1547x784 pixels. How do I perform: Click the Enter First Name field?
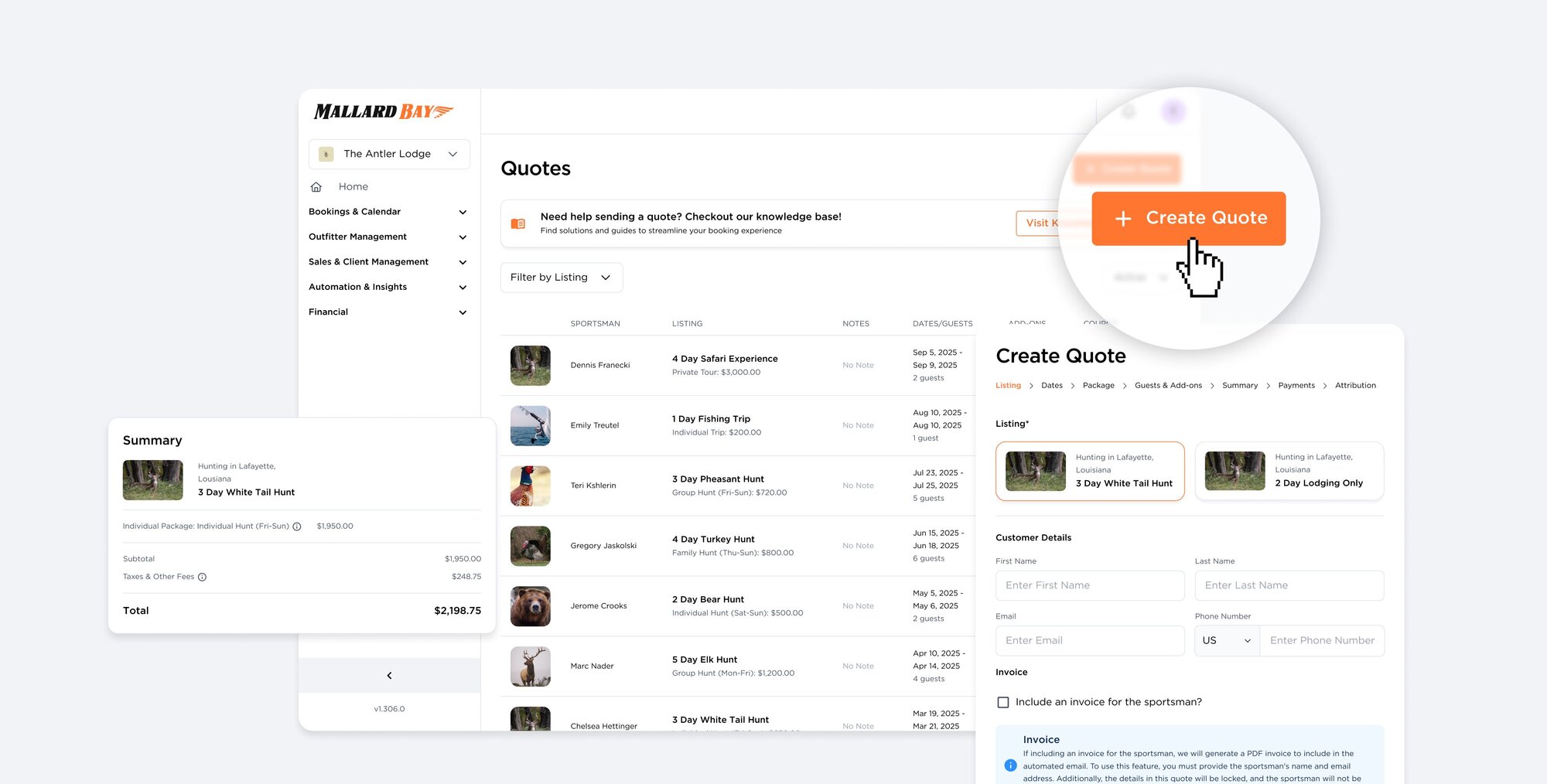pos(1089,586)
